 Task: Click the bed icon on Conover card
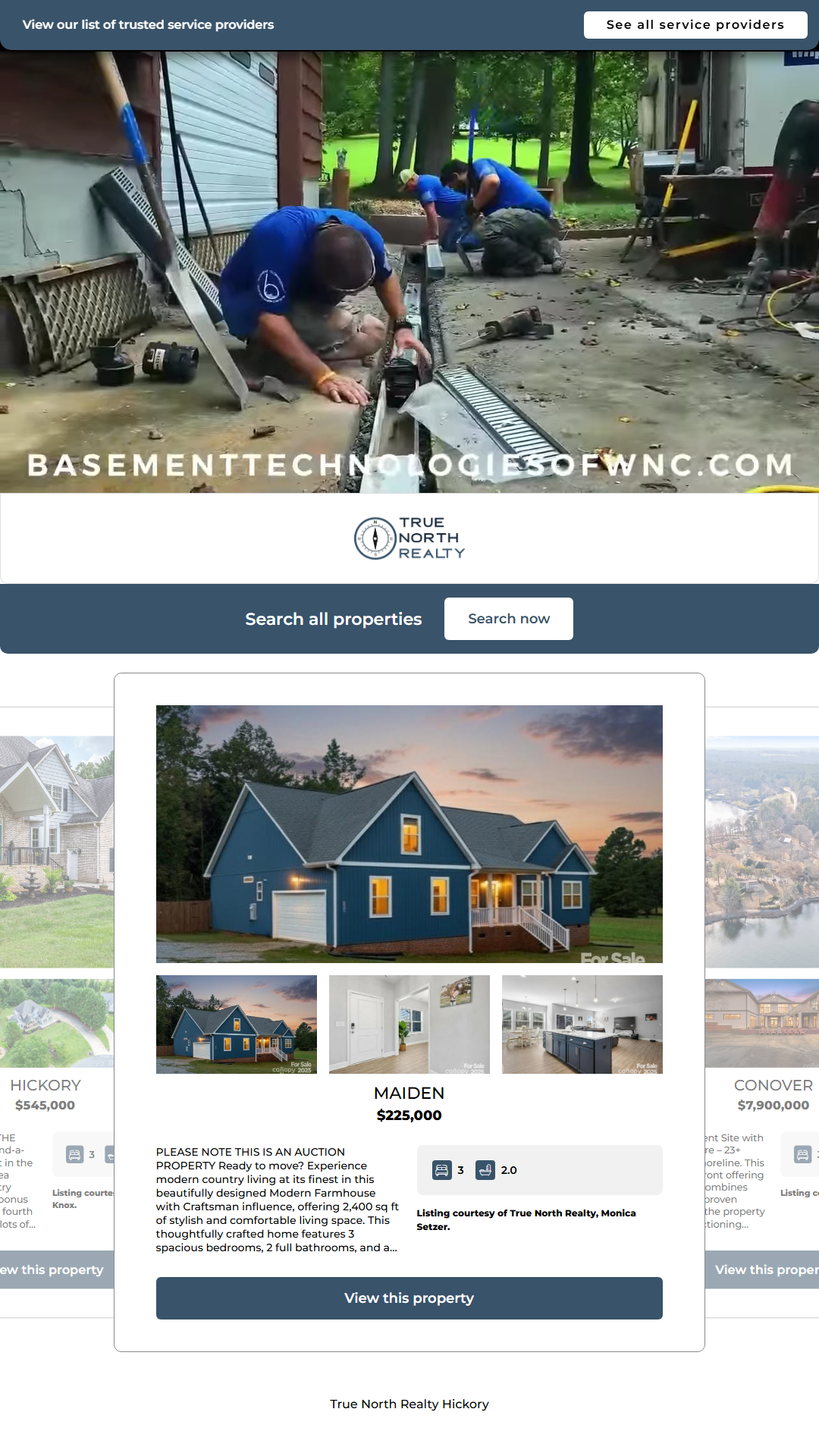[802, 1155]
